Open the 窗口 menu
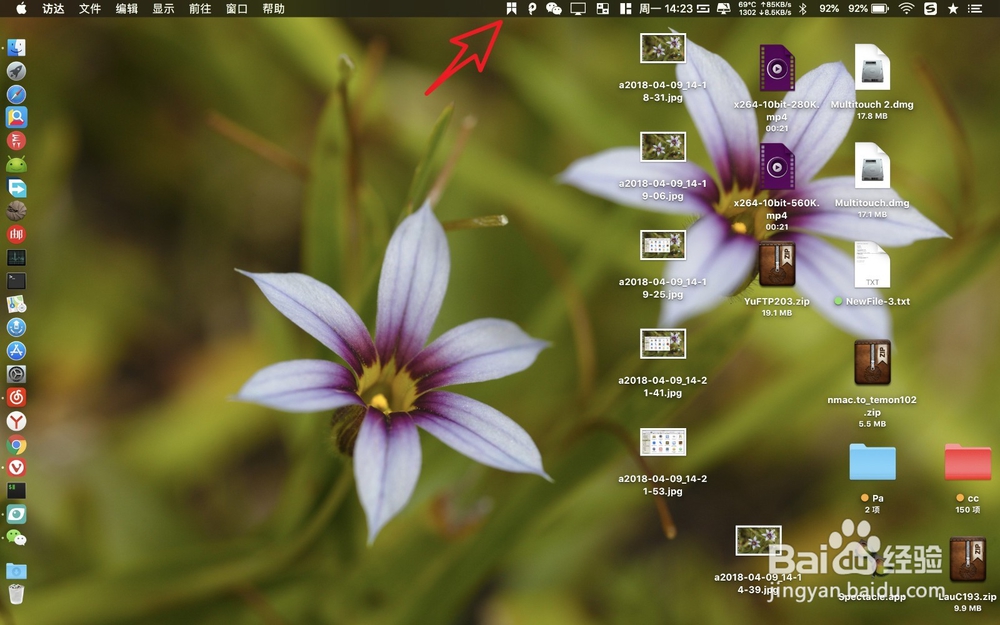The width and height of the screenshot is (1000, 625). click(237, 8)
